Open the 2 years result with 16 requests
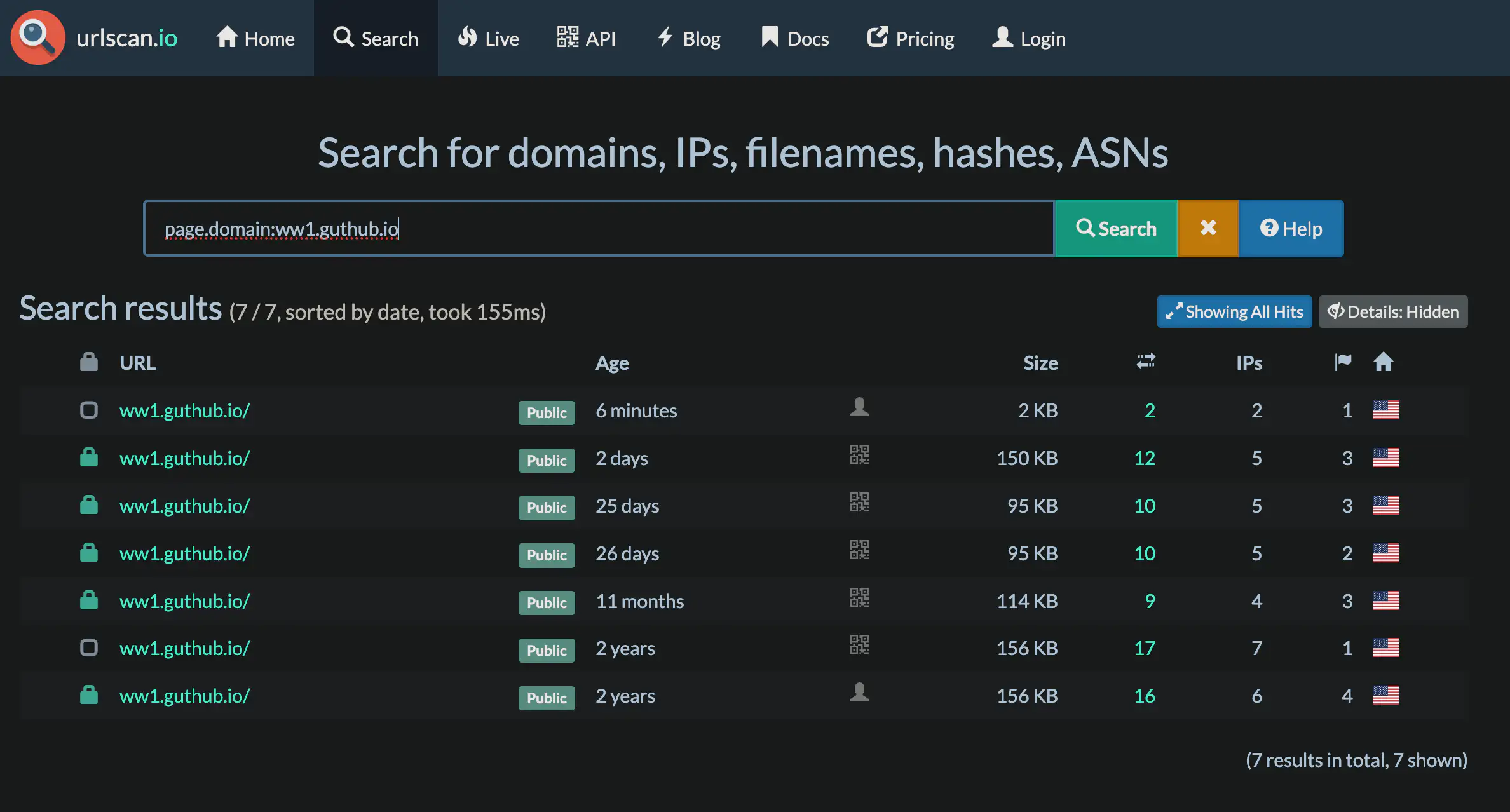Image resolution: width=1510 pixels, height=812 pixels. point(184,696)
